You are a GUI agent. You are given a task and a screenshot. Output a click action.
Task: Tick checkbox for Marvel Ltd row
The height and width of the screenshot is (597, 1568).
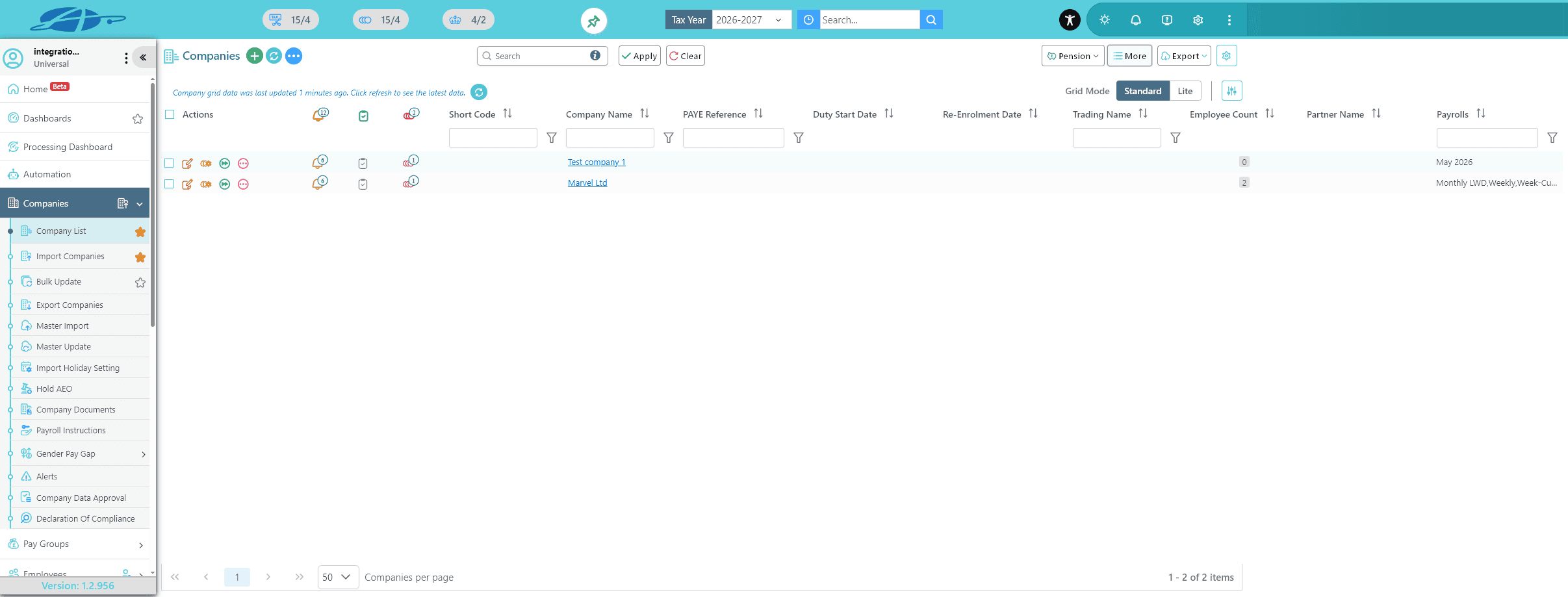pyautogui.click(x=169, y=184)
